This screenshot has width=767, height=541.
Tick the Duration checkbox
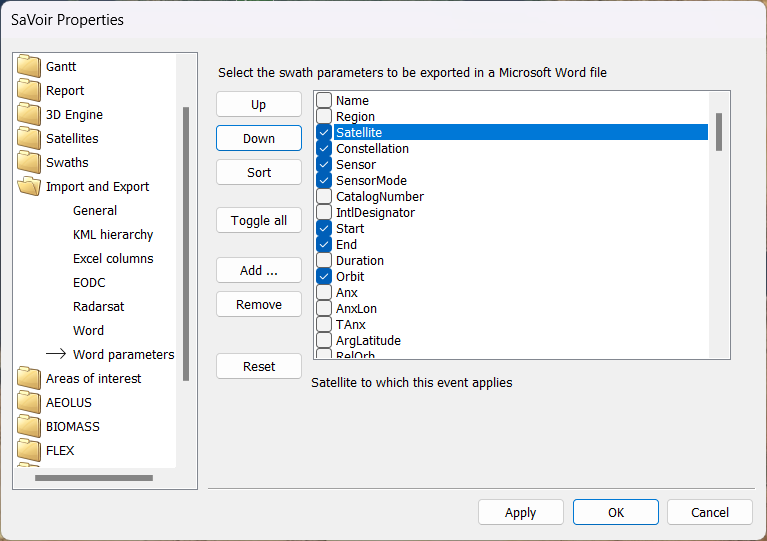pos(324,261)
